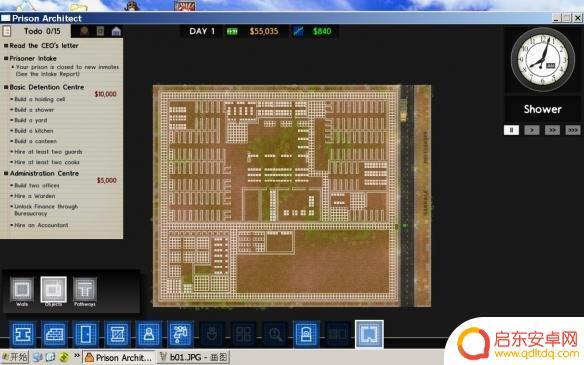584x365 pixels.
Task: Open the house icon beside Todo
Action: pyautogui.click(x=116, y=31)
